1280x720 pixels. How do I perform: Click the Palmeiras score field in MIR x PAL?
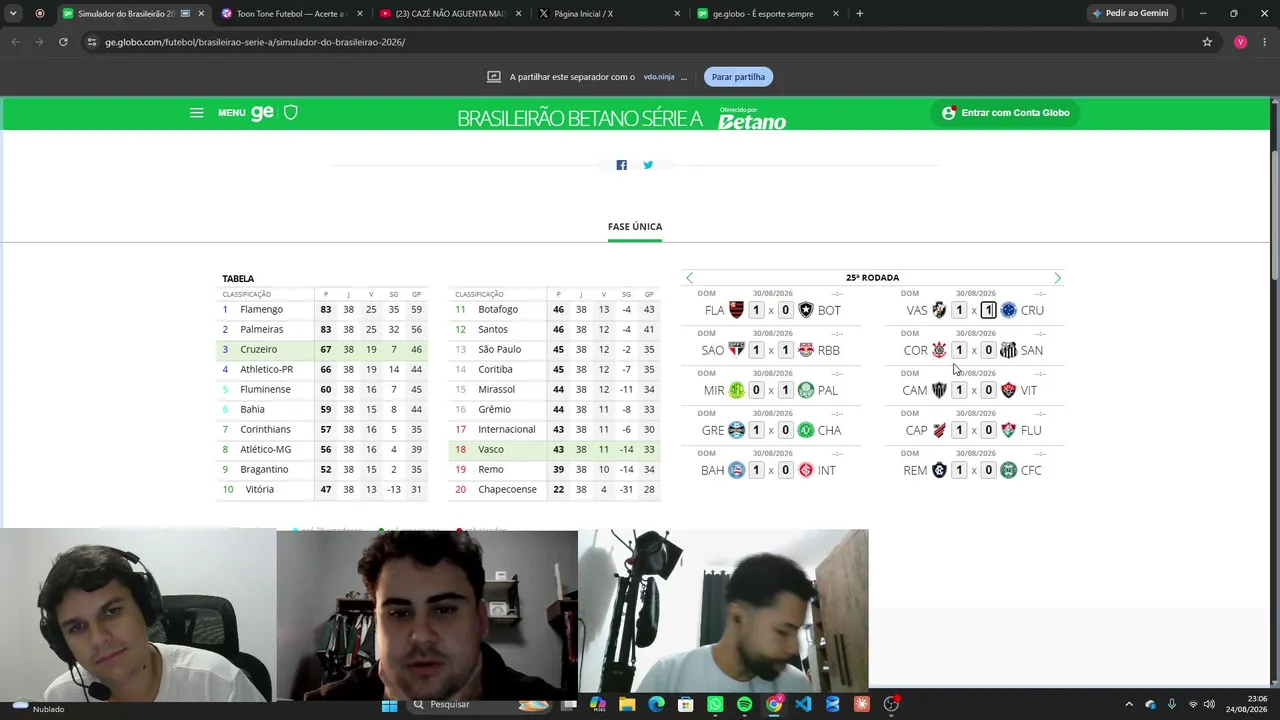(x=785, y=390)
